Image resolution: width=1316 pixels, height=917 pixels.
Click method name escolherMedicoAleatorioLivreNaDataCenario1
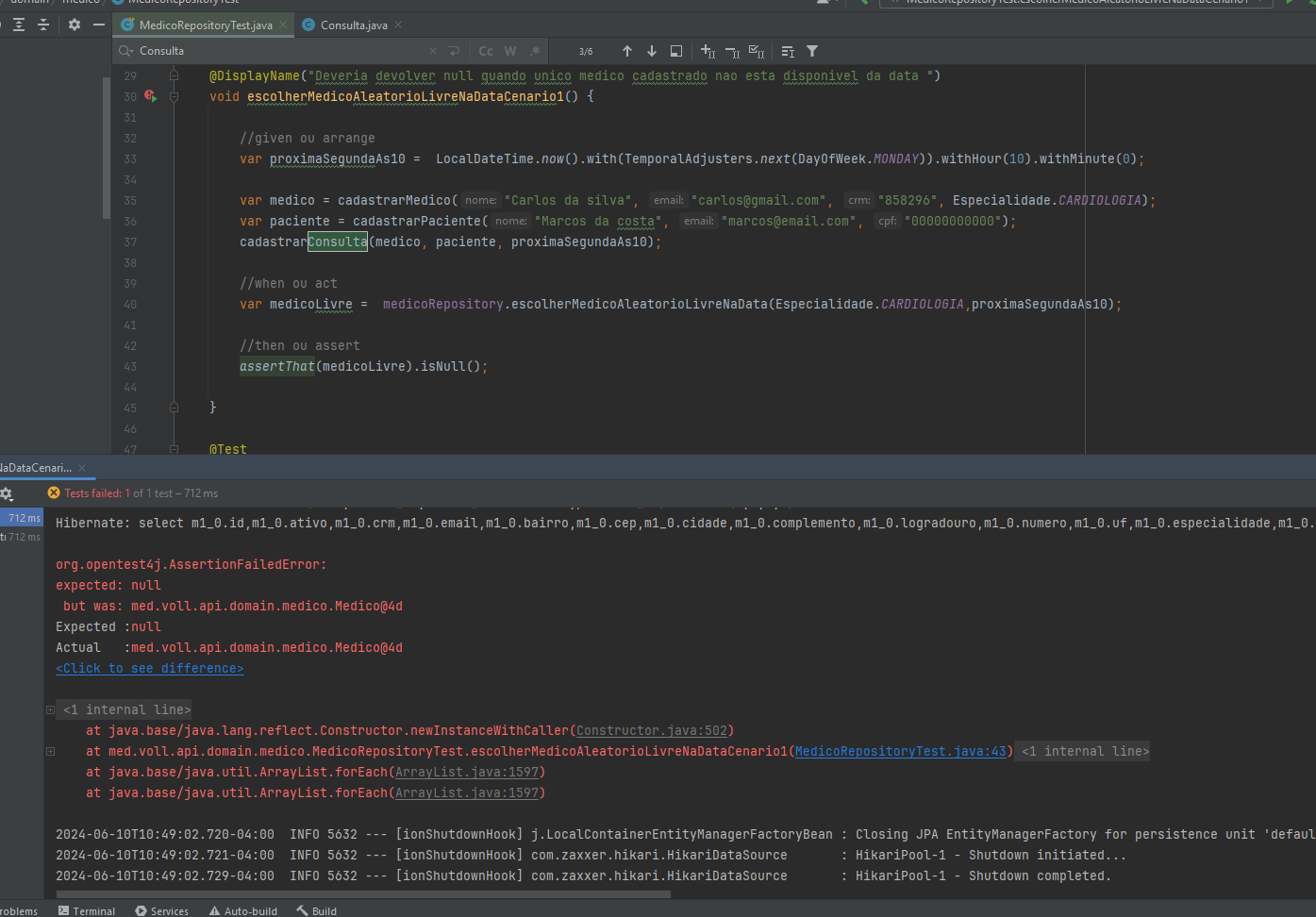tap(406, 96)
